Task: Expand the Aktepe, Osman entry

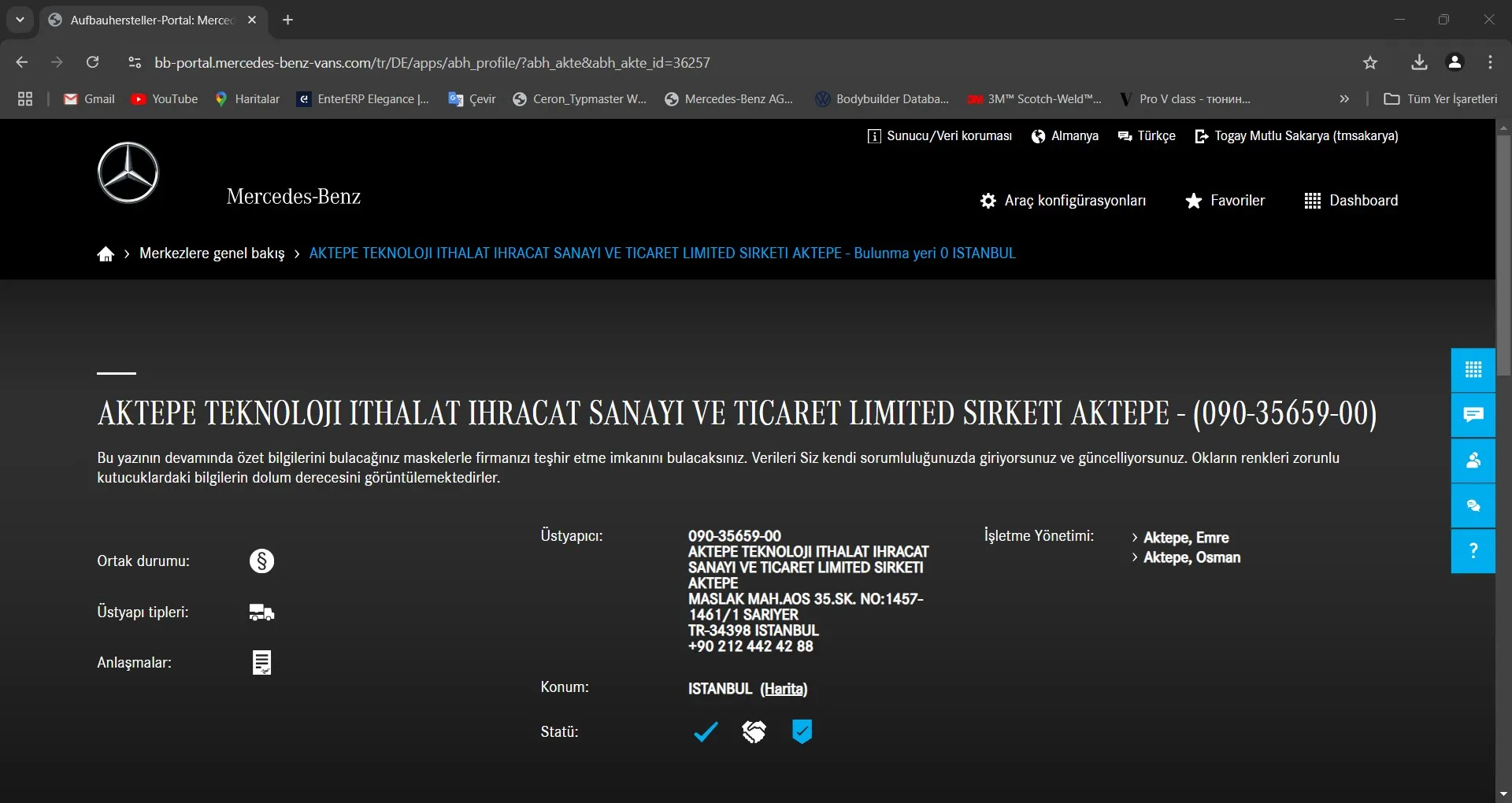Action: pyautogui.click(x=1191, y=557)
